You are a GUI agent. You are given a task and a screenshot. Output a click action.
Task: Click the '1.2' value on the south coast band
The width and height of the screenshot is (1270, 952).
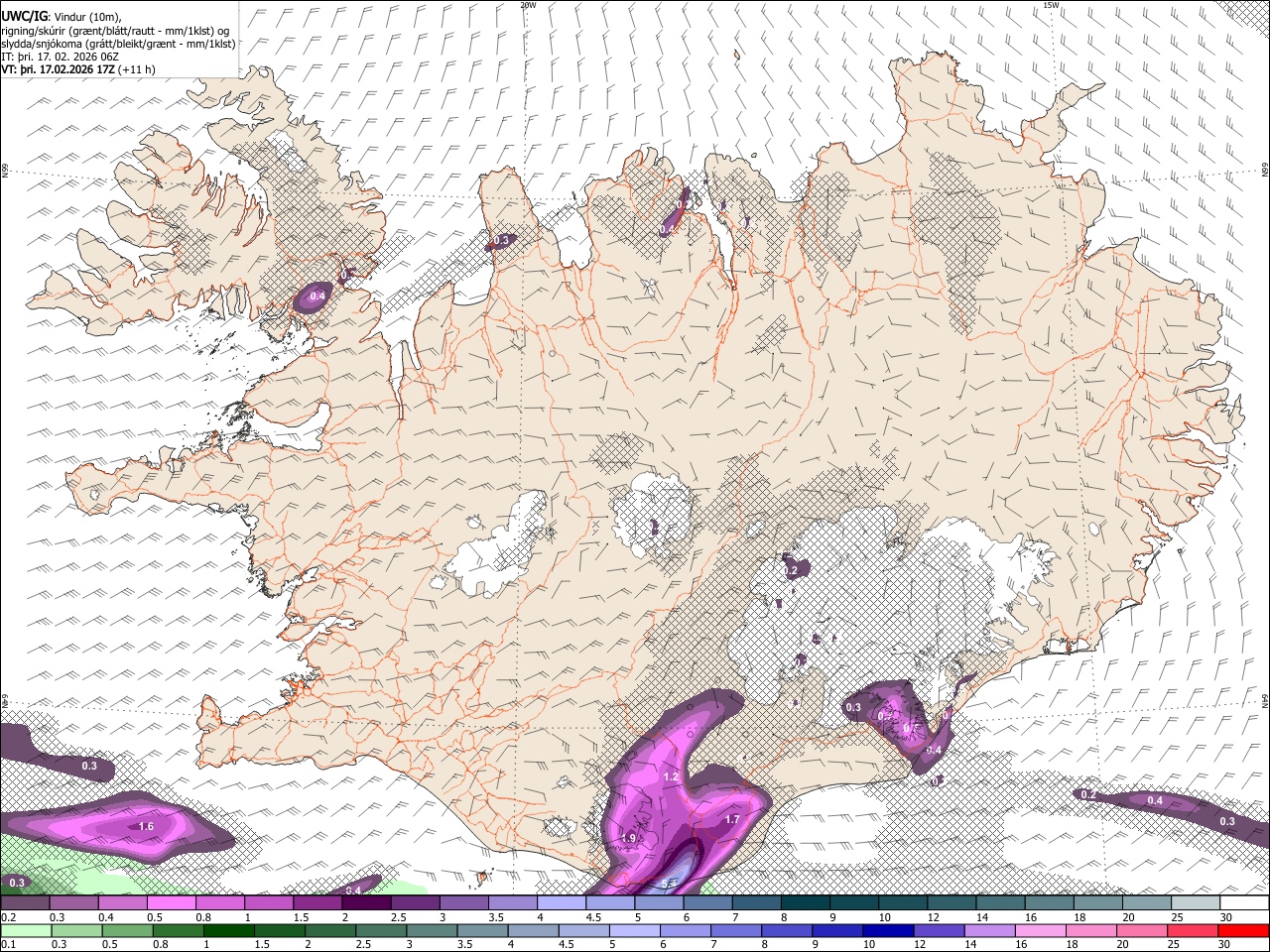pos(670,776)
